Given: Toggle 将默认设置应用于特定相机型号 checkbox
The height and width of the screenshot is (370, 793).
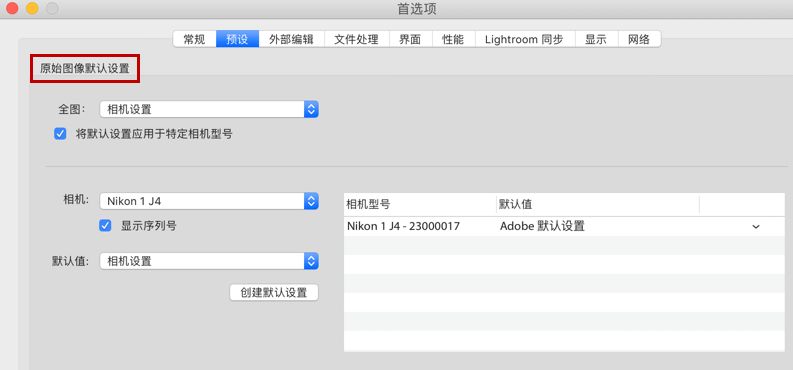Looking at the screenshot, I should pyautogui.click(x=61, y=134).
